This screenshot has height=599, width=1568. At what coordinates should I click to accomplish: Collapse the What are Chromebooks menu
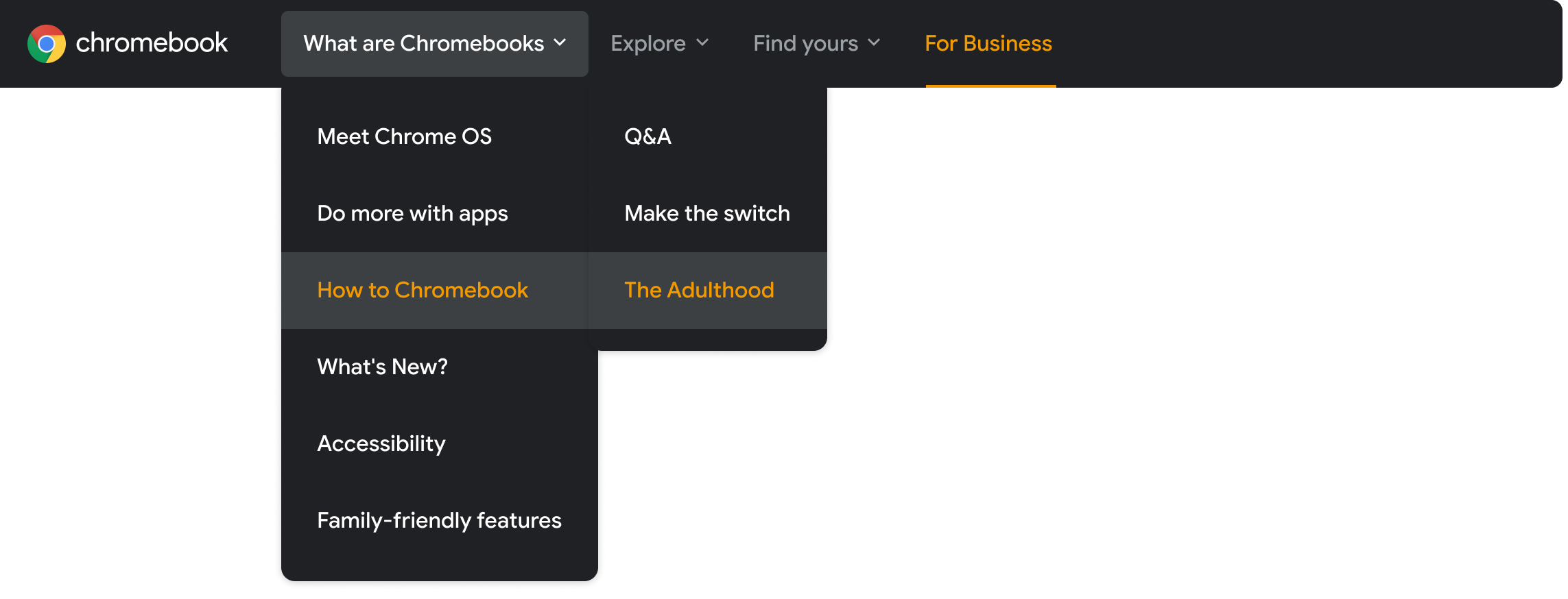[x=423, y=44]
